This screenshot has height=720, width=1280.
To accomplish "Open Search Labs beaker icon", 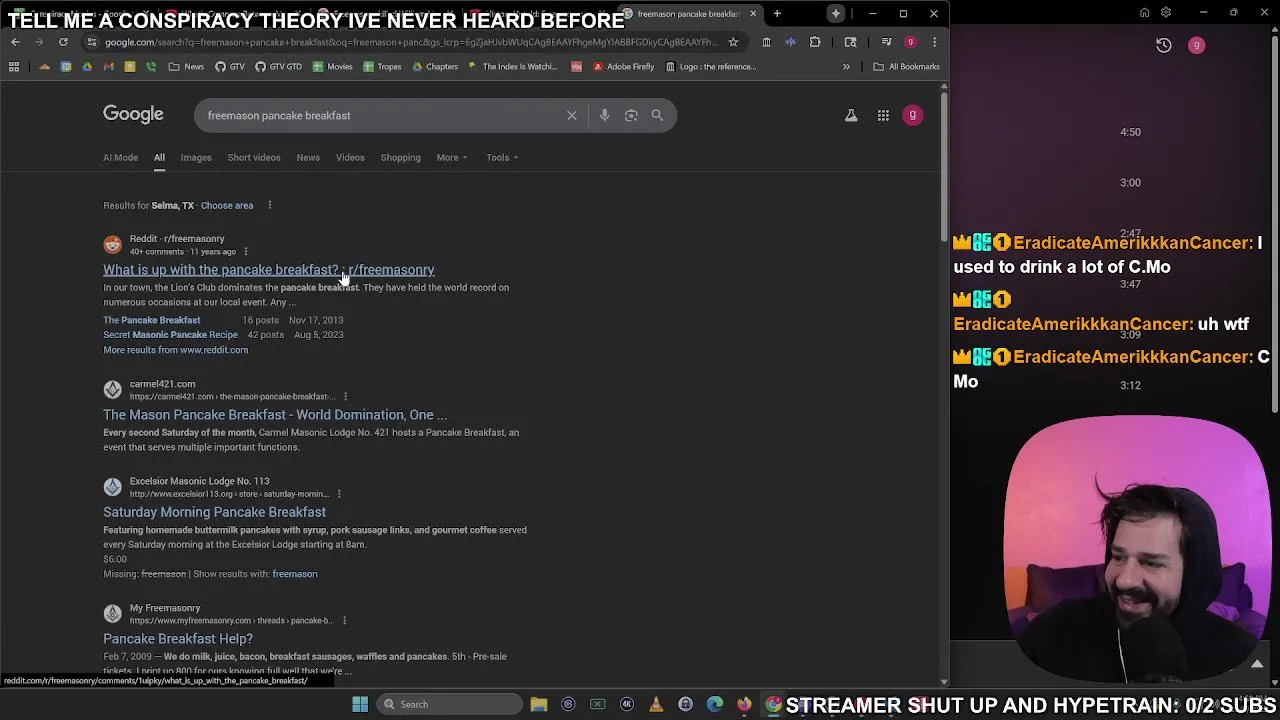I will tap(851, 115).
